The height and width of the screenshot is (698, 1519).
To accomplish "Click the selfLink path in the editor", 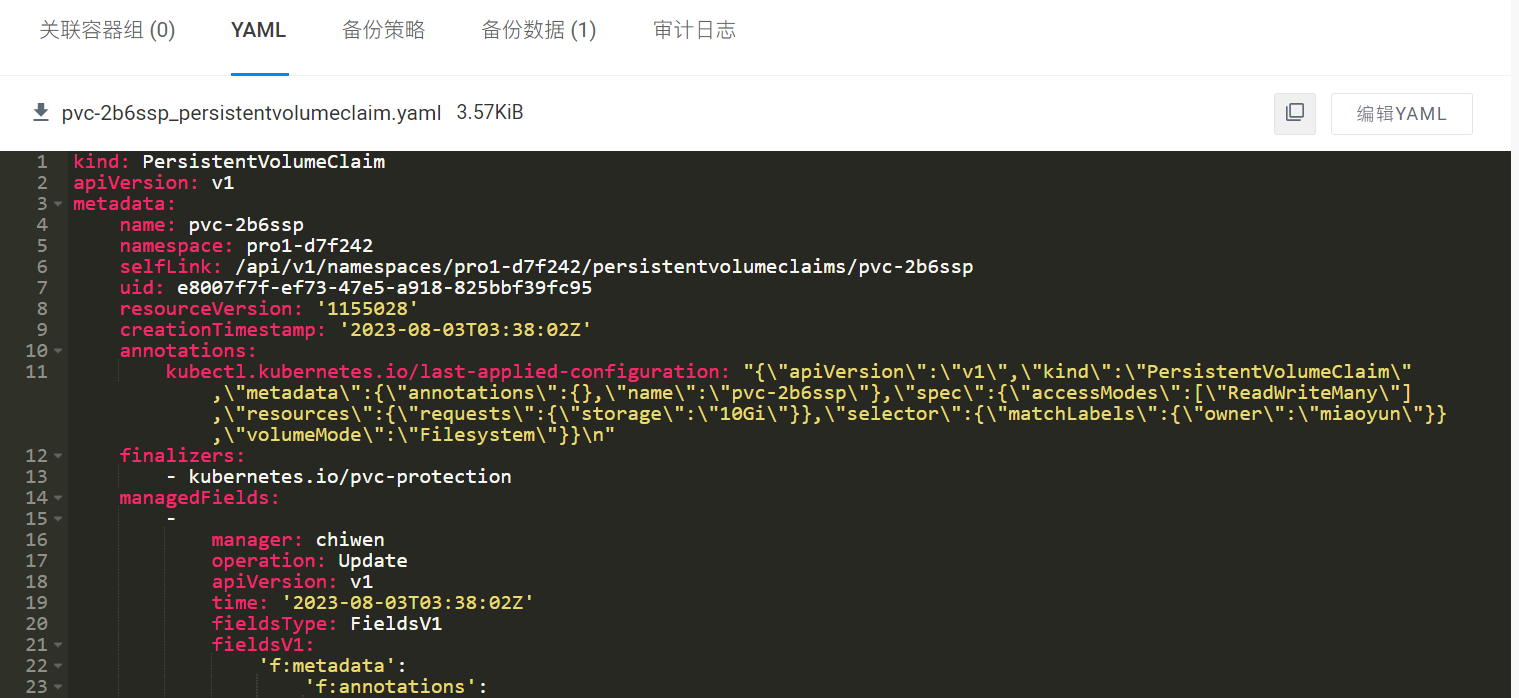I will (x=604, y=267).
